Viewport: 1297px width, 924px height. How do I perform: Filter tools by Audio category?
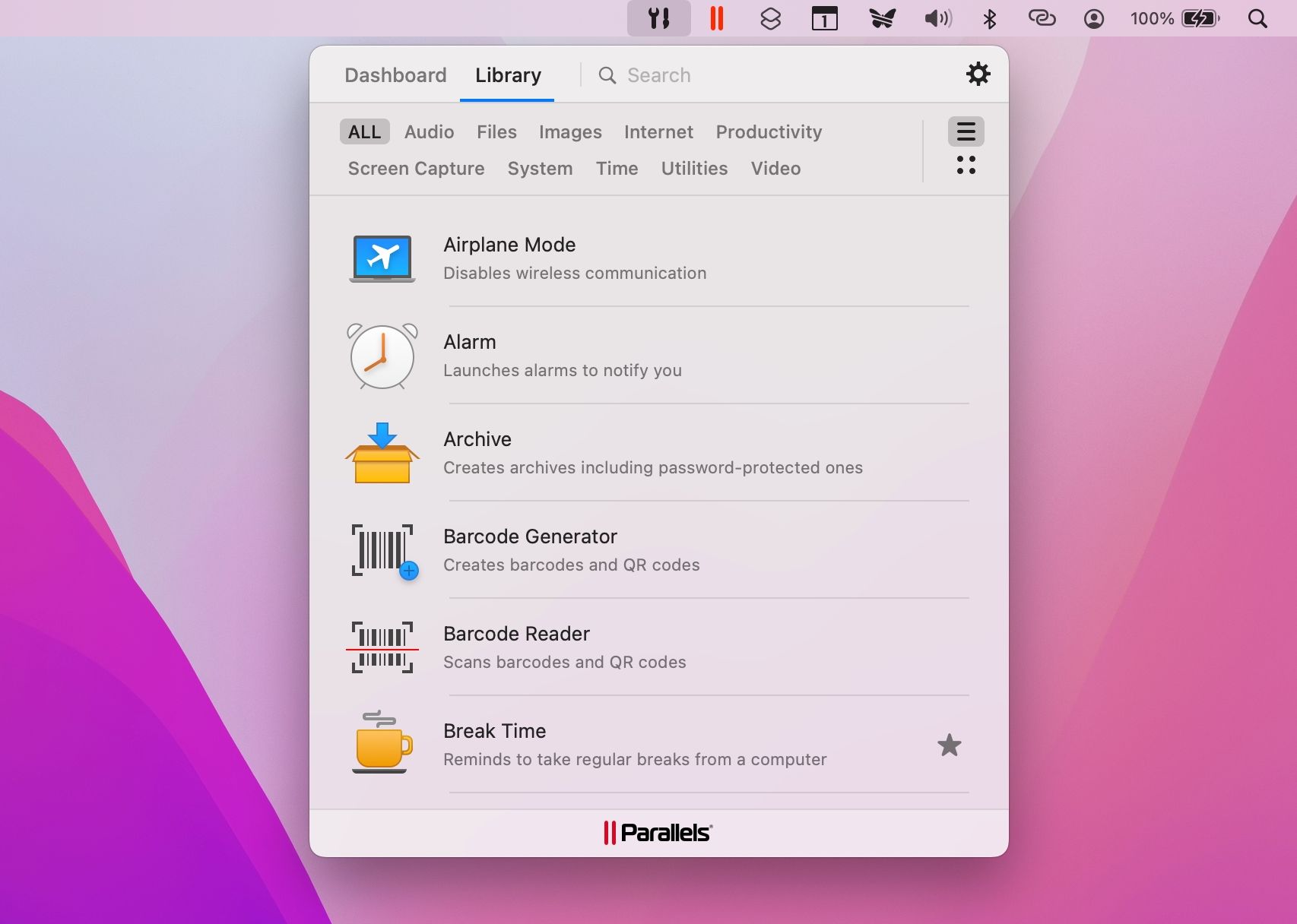point(428,131)
